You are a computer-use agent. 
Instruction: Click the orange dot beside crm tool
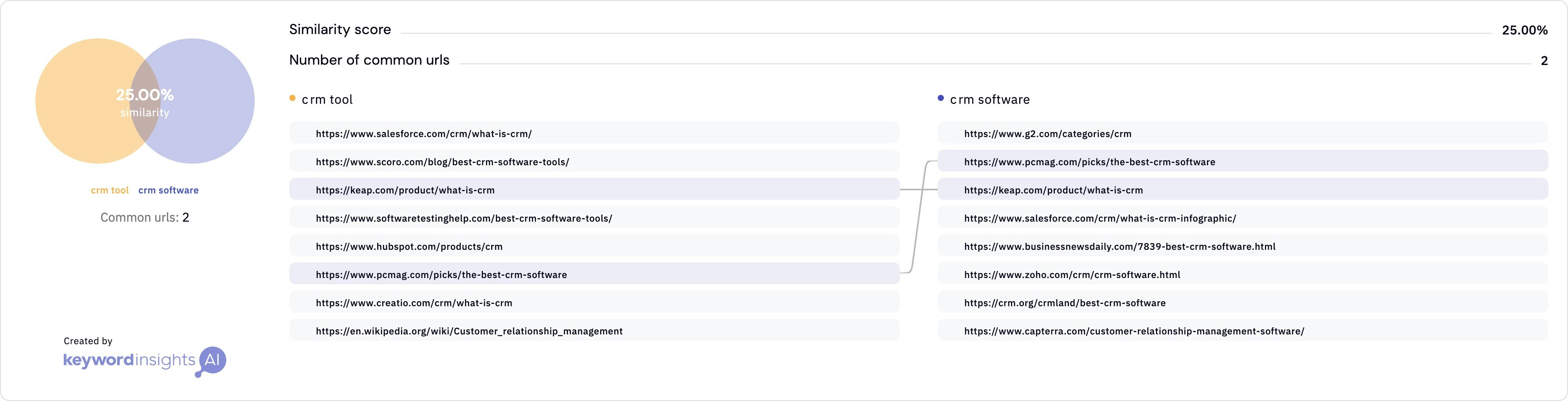pyautogui.click(x=293, y=98)
